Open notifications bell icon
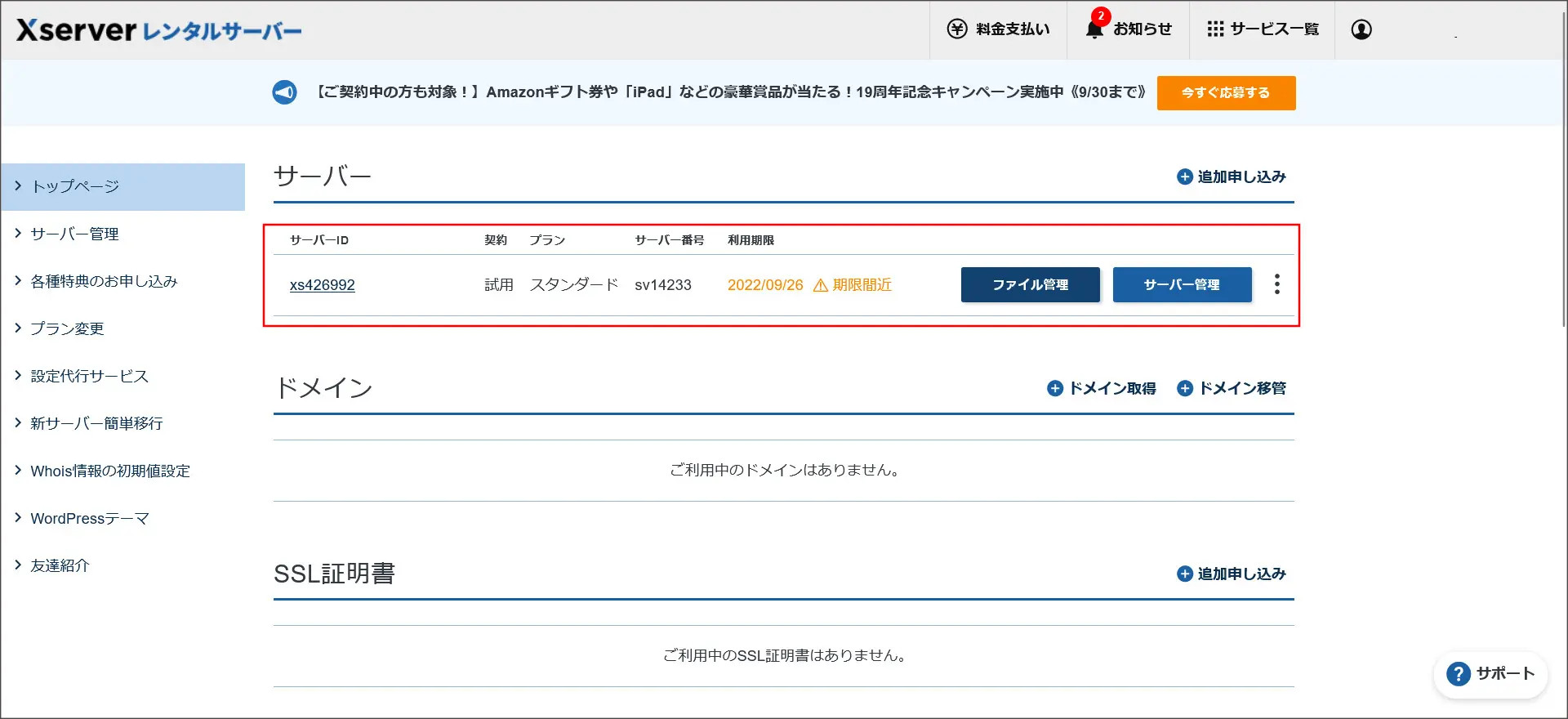Viewport: 1568px width, 719px height. coord(1094,29)
